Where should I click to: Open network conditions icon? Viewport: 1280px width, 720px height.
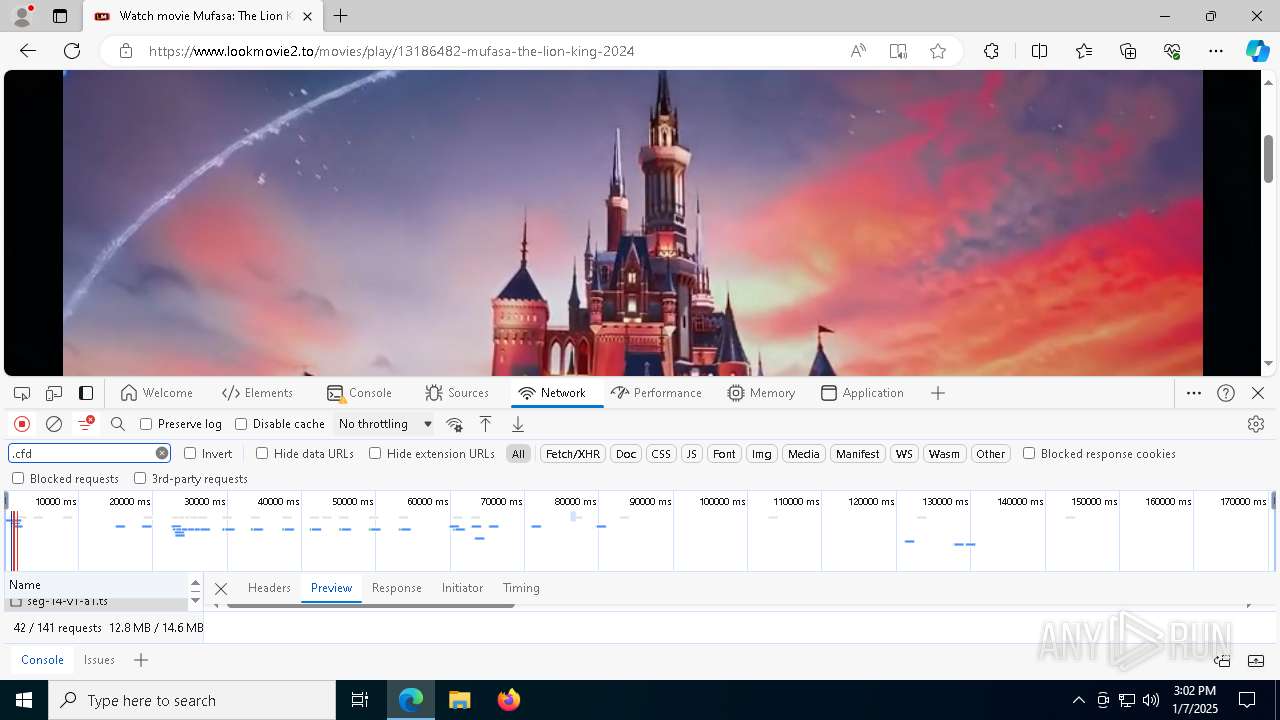[454, 424]
